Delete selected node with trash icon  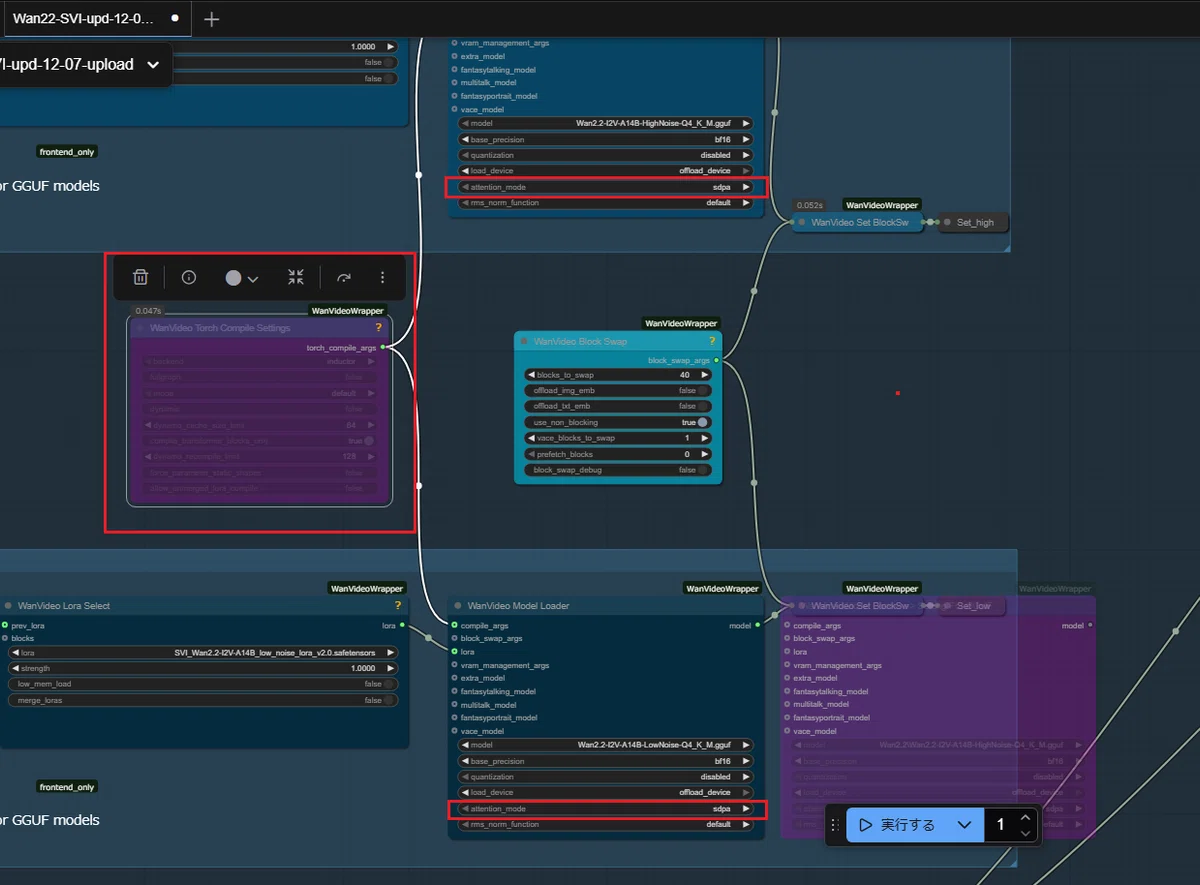tap(141, 278)
